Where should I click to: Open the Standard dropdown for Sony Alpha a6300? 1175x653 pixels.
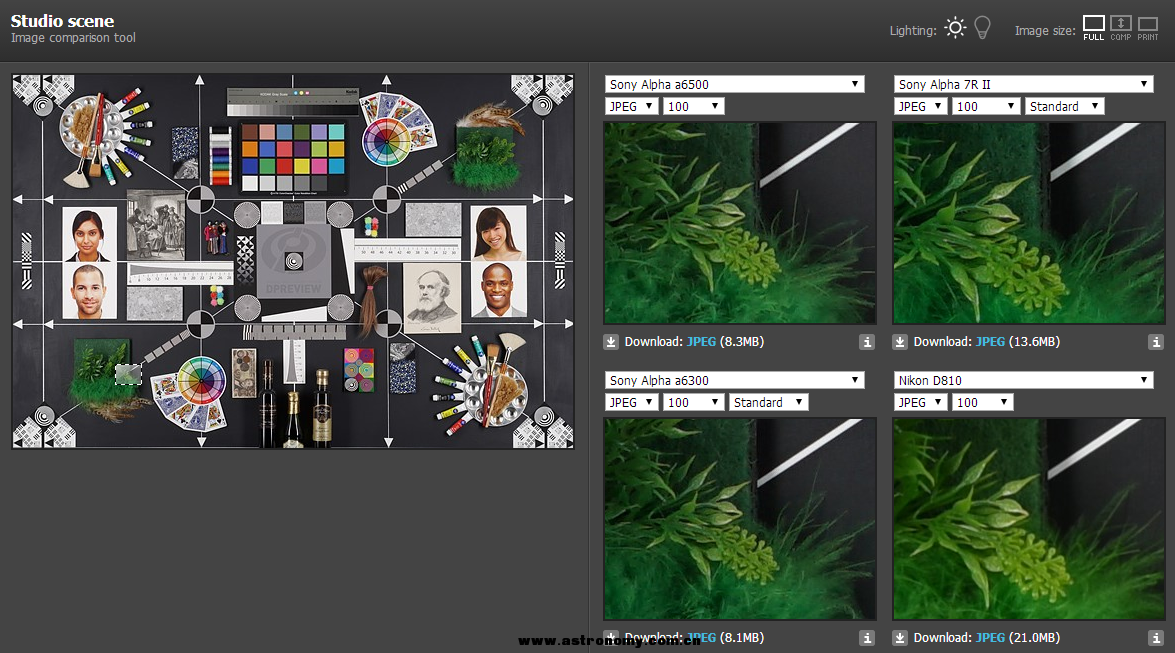pyautogui.click(x=769, y=403)
